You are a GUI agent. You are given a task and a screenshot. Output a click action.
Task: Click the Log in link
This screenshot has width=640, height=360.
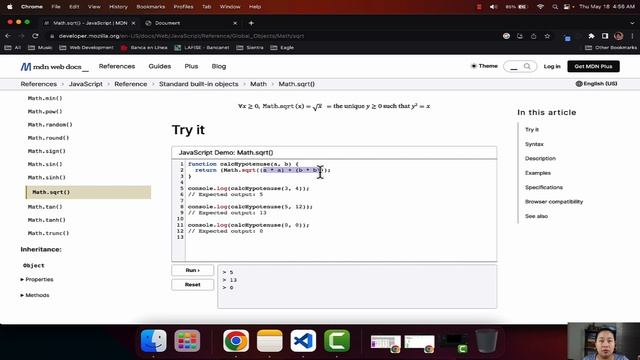pos(552,66)
